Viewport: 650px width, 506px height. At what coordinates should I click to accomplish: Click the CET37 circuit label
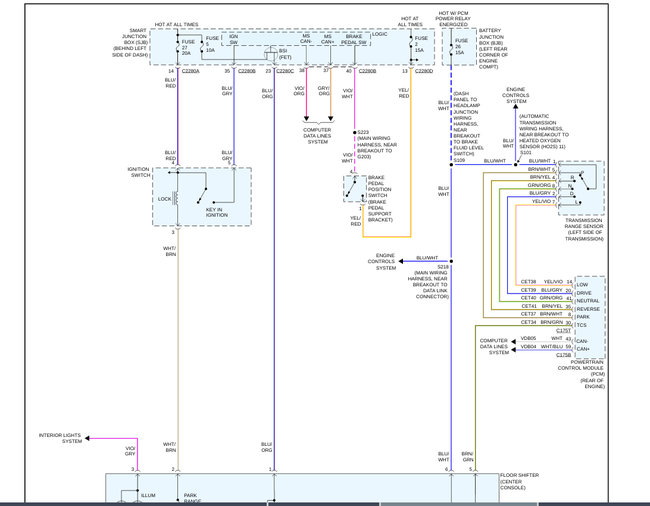(529, 314)
